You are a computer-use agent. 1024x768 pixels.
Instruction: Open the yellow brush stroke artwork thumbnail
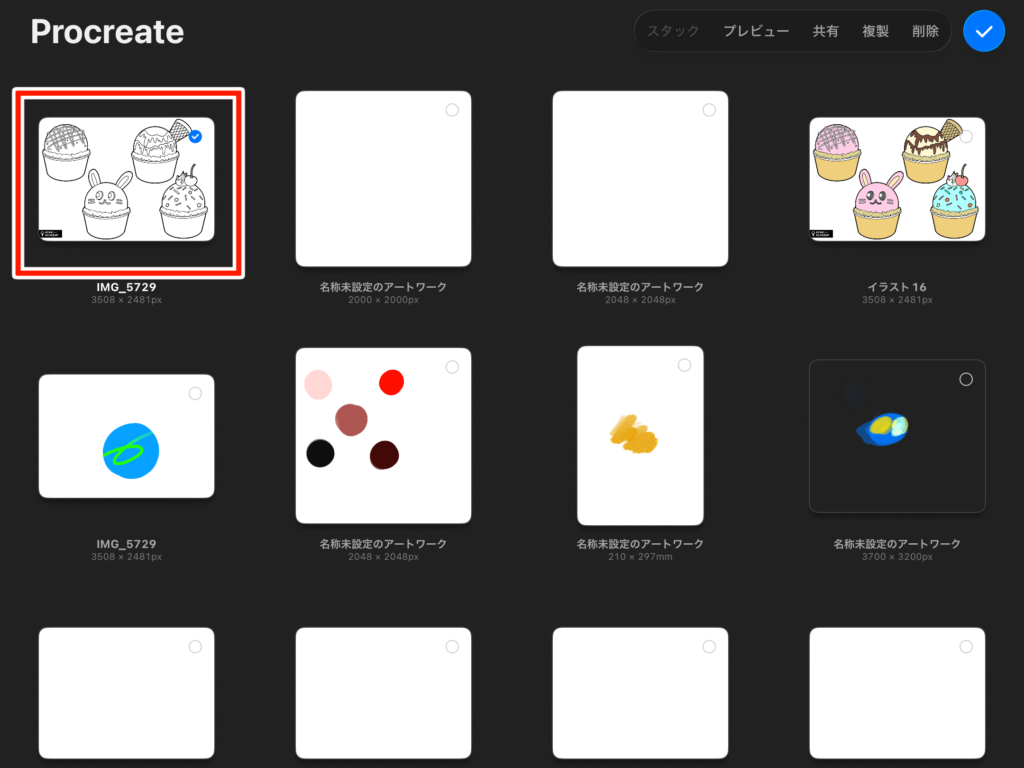[x=640, y=435]
